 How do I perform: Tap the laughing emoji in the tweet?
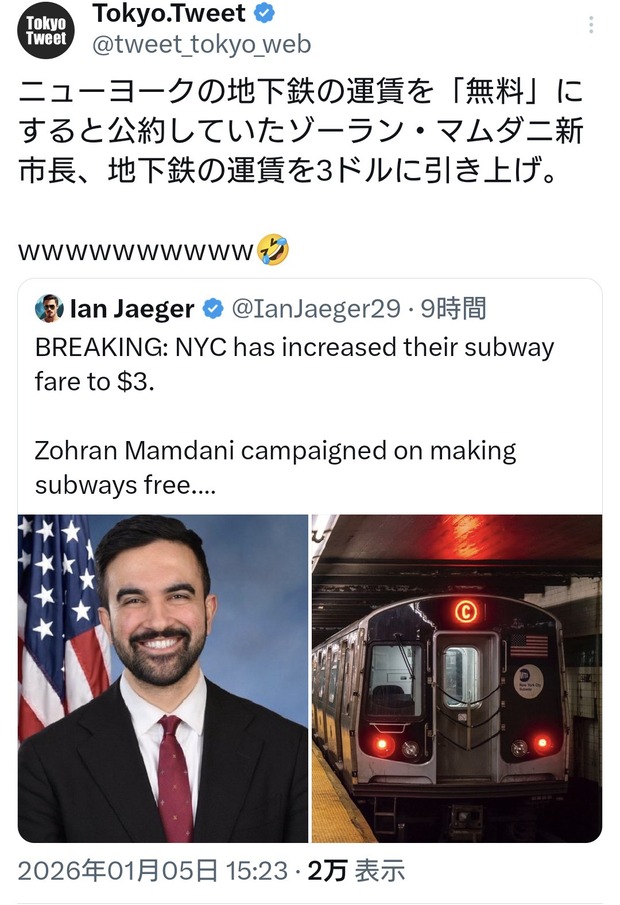pyautogui.click(x=272, y=249)
